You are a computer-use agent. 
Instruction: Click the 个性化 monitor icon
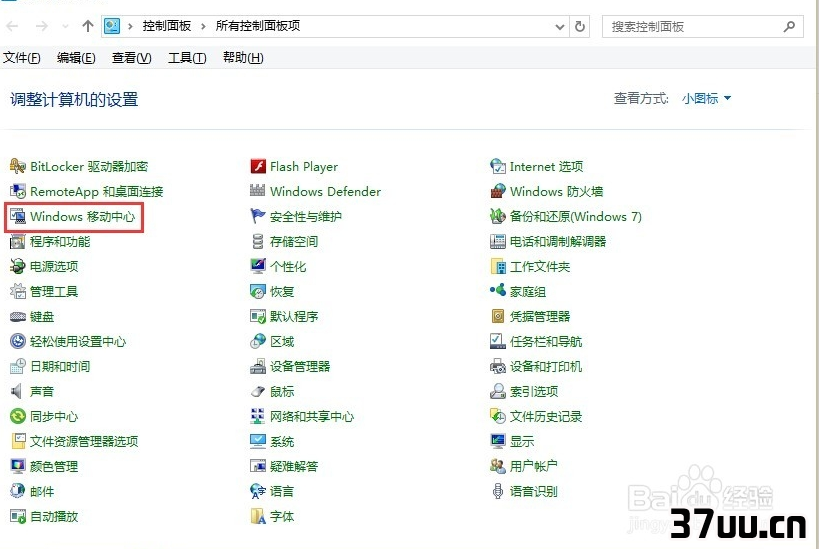258,266
